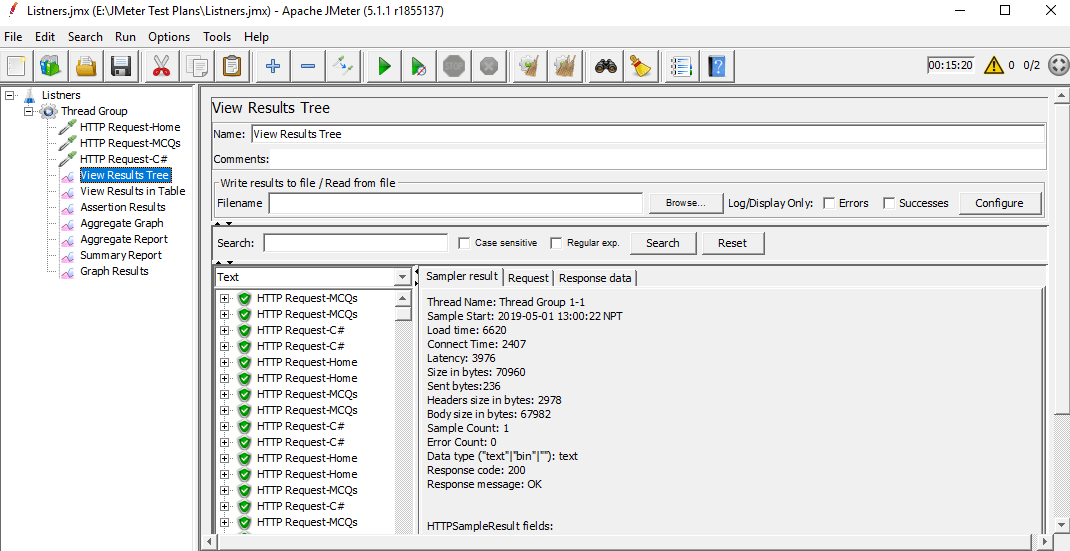
Task: Click the remote engine status icon
Action: click(x=1057, y=66)
